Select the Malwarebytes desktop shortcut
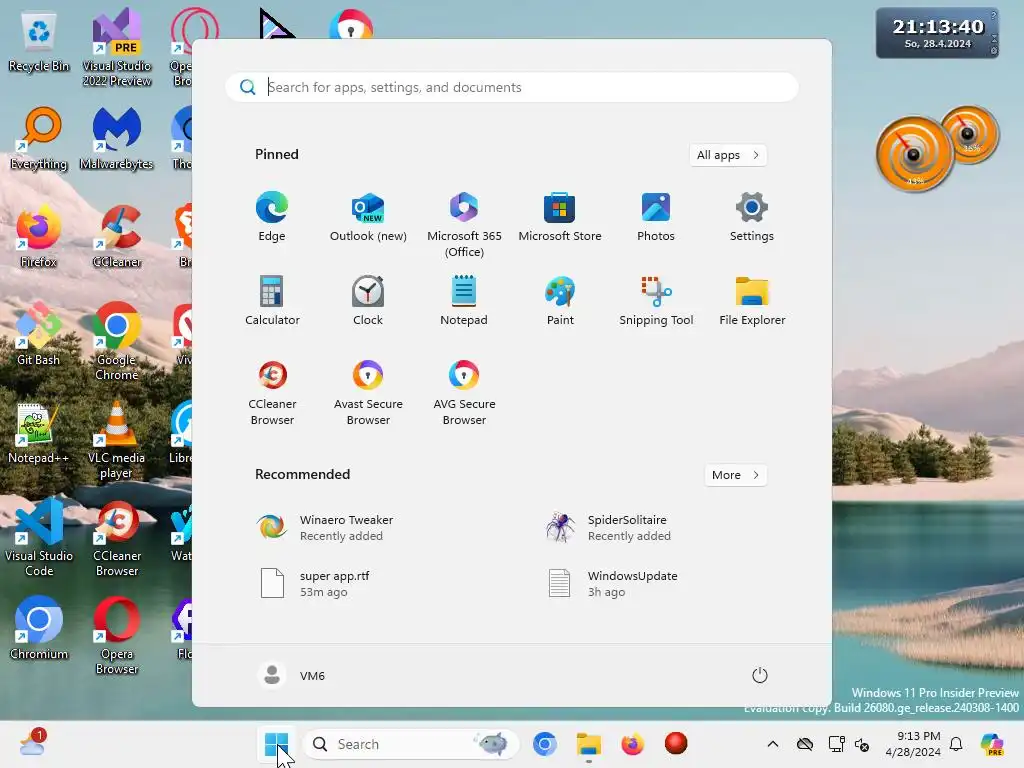1024x768 pixels. pyautogui.click(x=117, y=138)
